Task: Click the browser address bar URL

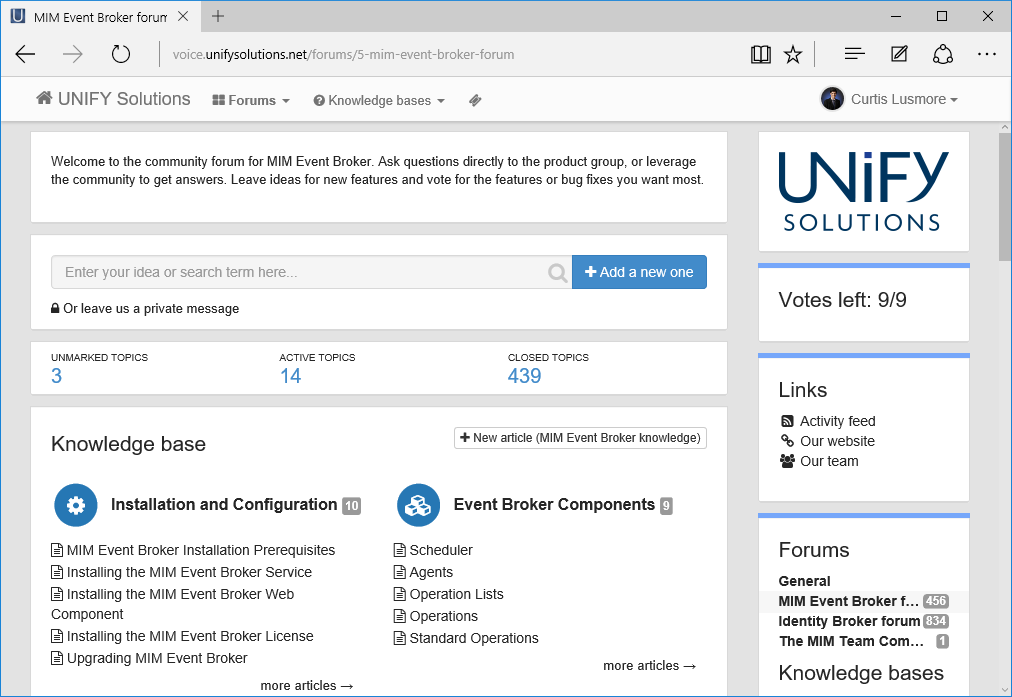Action: [x=343, y=54]
